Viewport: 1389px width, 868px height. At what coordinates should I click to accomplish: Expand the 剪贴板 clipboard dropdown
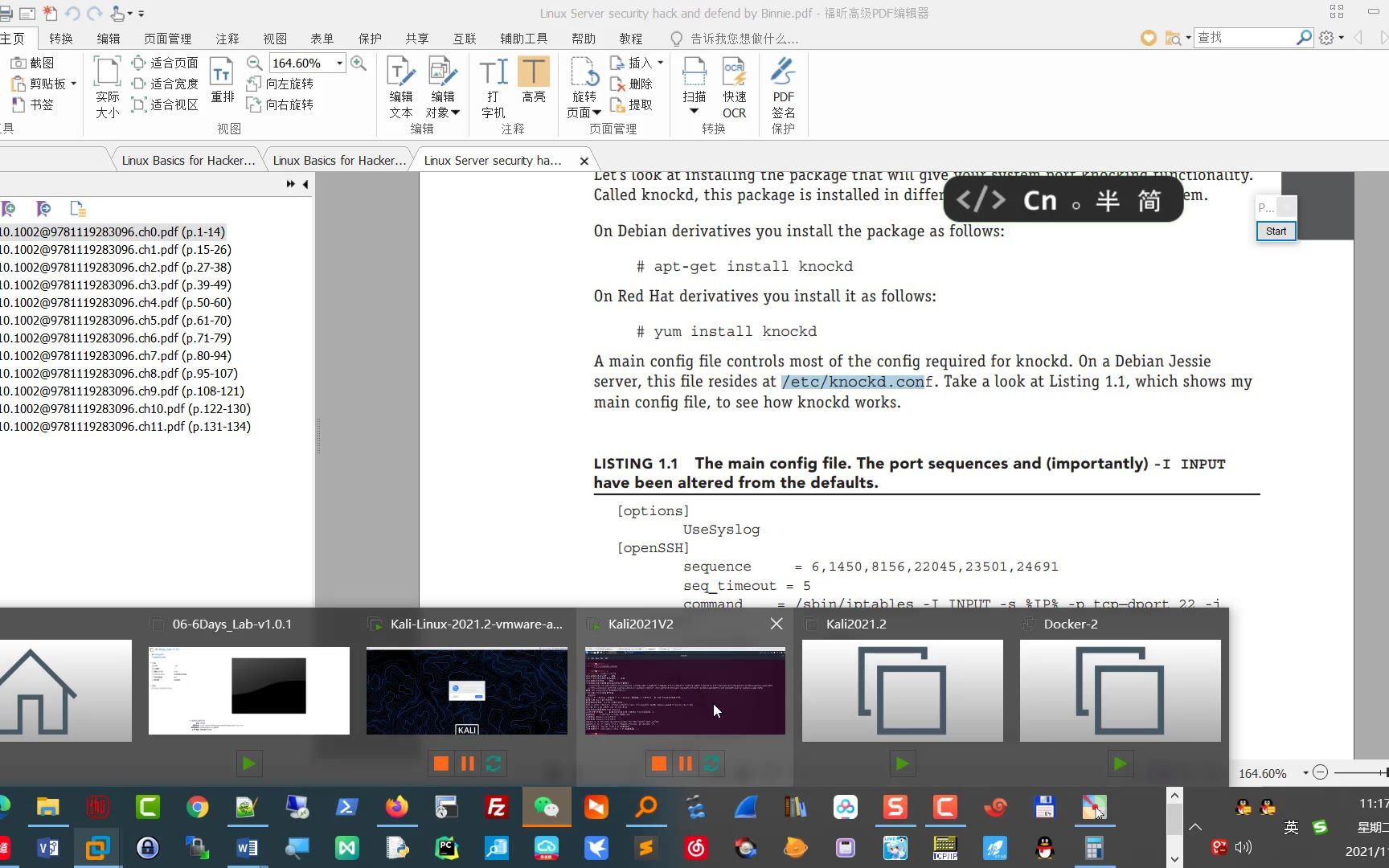click(73, 84)
